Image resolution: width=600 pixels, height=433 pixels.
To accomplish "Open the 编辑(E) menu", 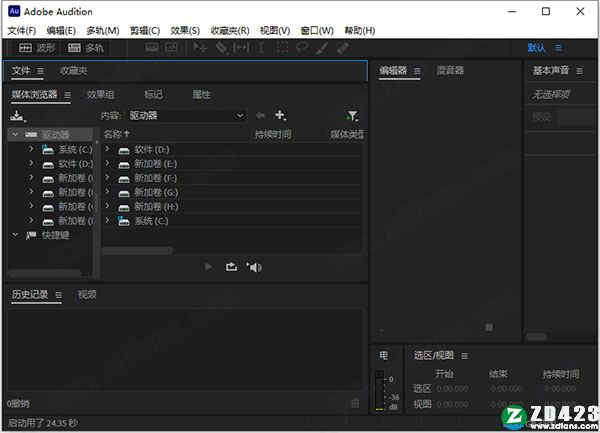I will [61, 31].
